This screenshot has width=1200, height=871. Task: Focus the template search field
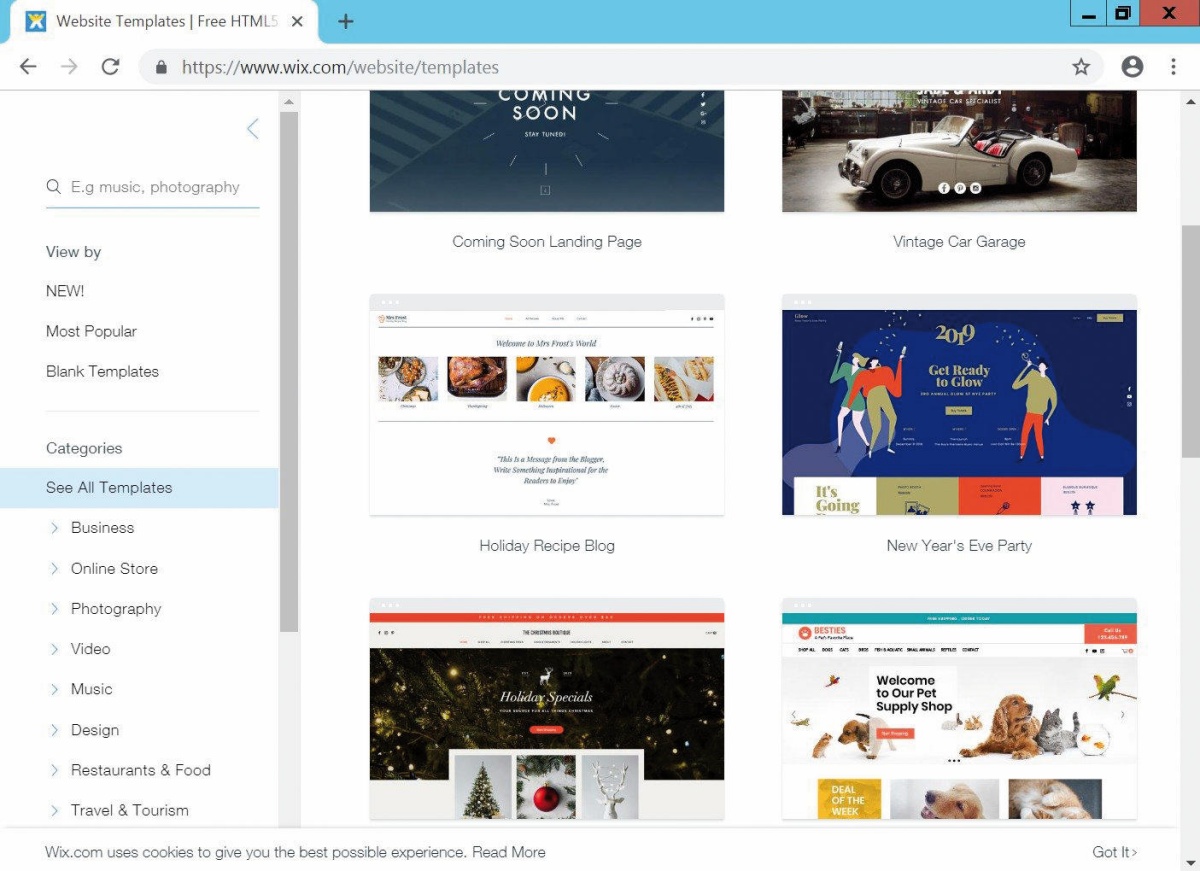[x=153, y=187]
